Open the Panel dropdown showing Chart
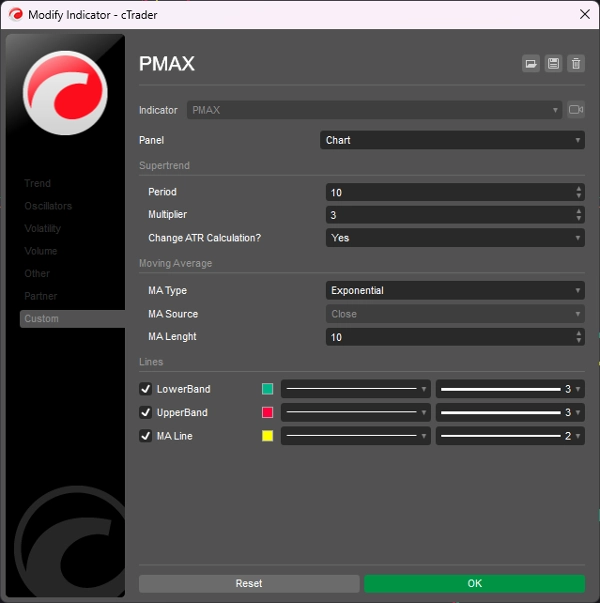 (452, 140)
